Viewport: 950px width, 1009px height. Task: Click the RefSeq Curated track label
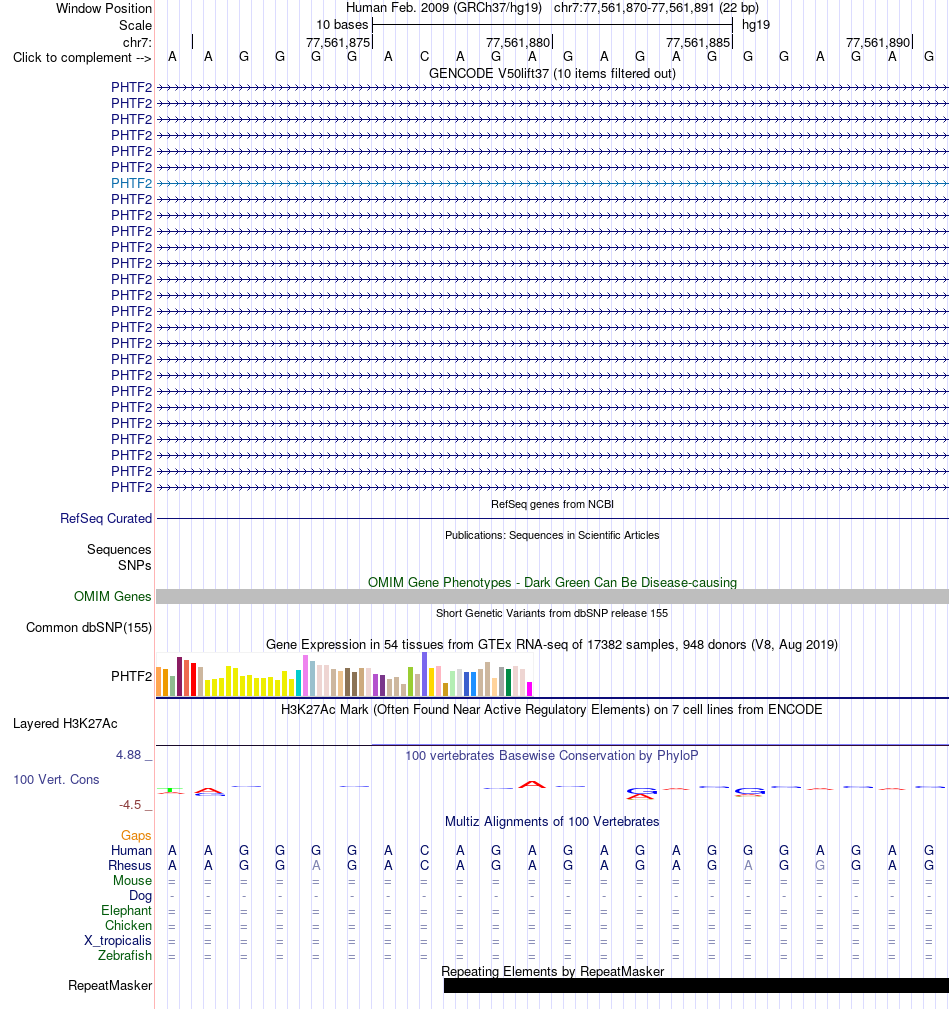click(106, 518)
